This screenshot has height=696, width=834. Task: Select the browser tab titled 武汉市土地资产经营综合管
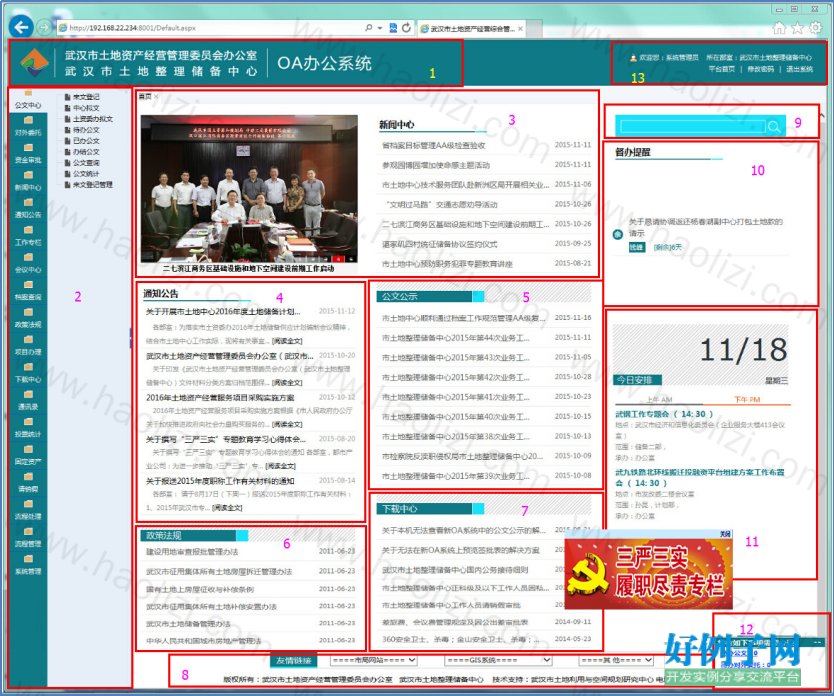point(472,29)
